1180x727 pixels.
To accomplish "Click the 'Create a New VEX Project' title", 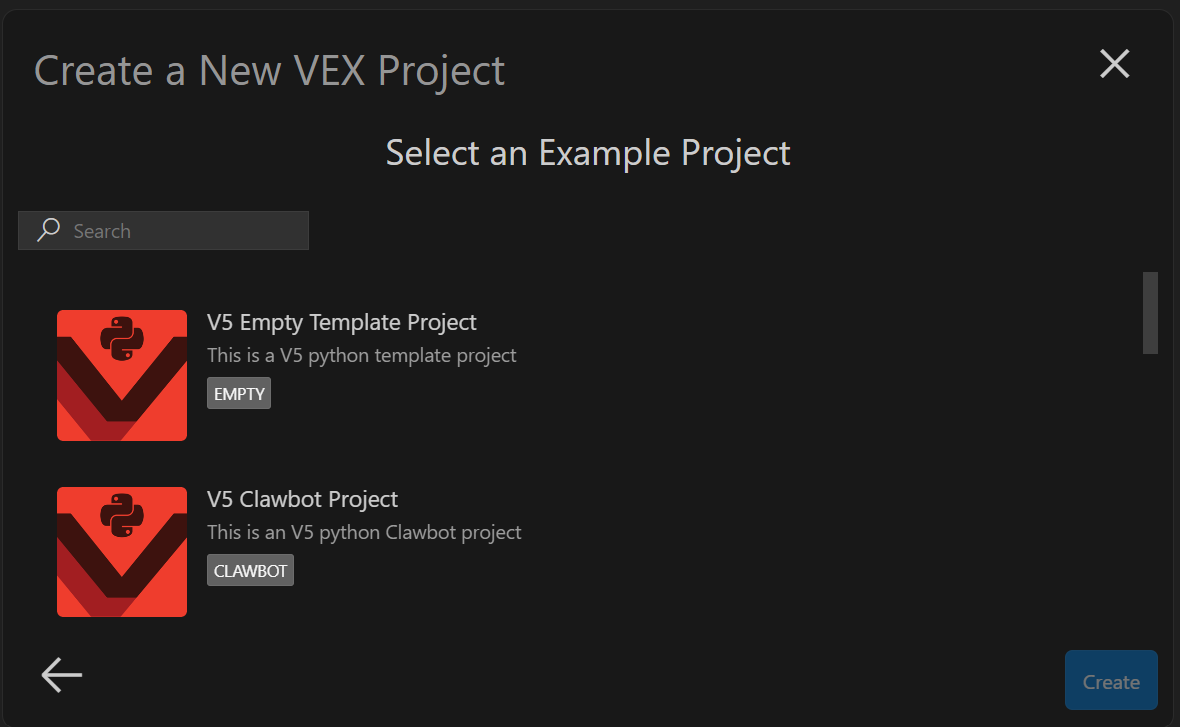I will [x=269, y=70].
